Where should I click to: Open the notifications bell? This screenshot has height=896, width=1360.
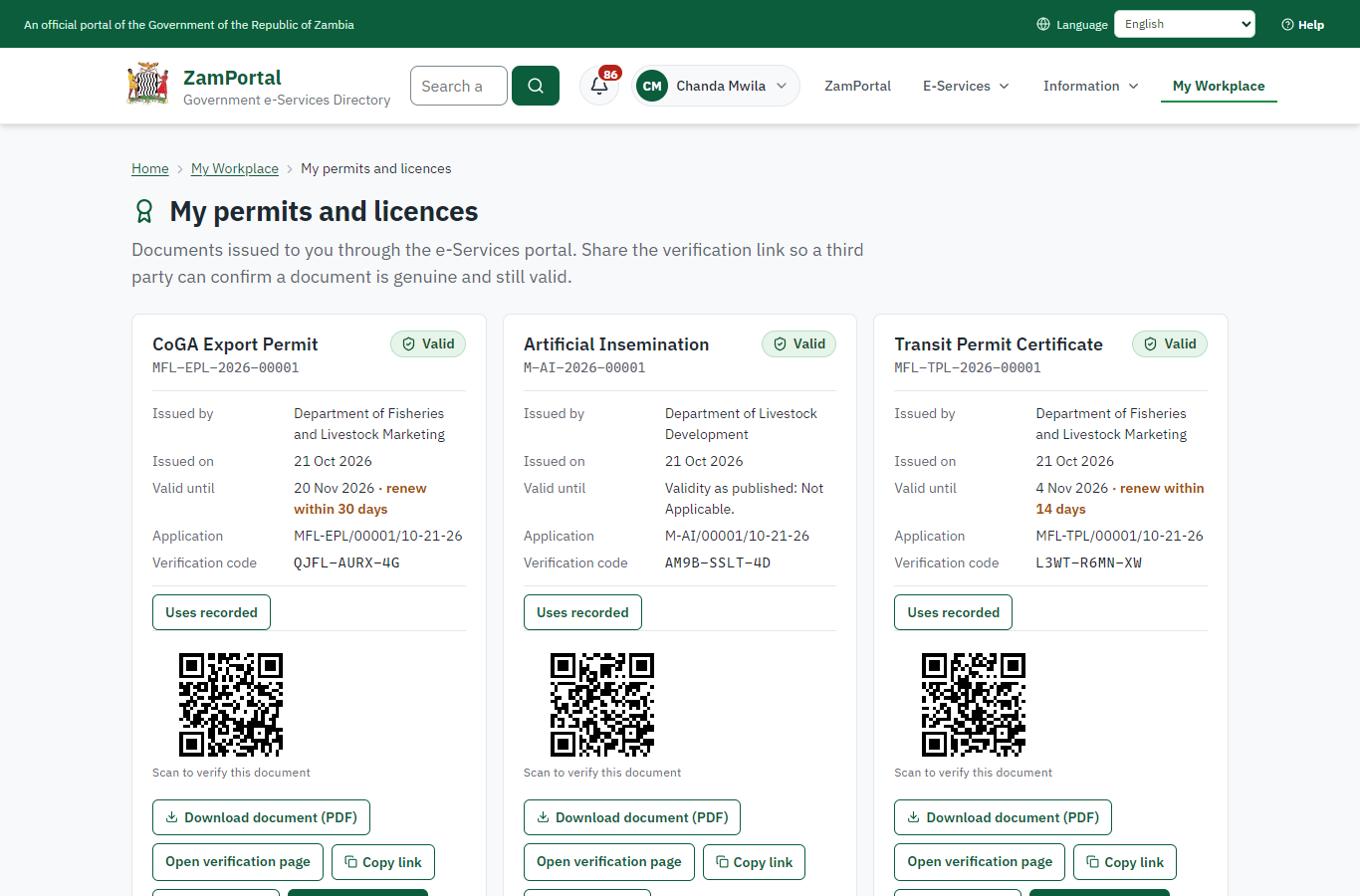tap(599, 86)
